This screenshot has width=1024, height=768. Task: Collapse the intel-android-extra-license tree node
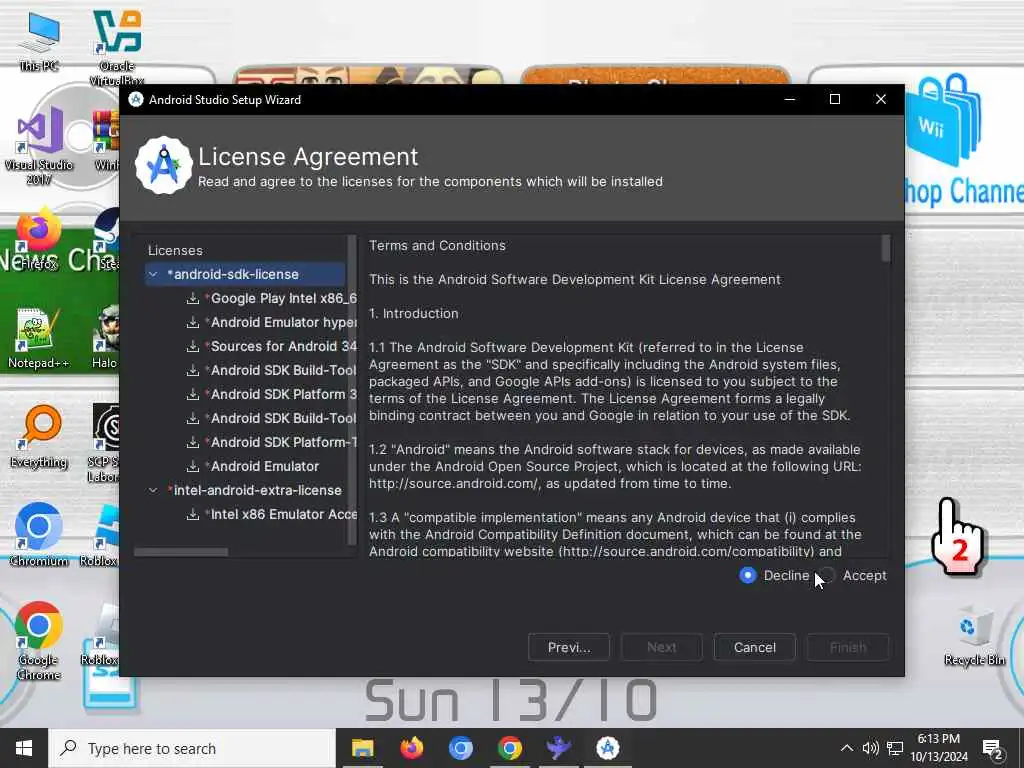[x=153, y=490]
